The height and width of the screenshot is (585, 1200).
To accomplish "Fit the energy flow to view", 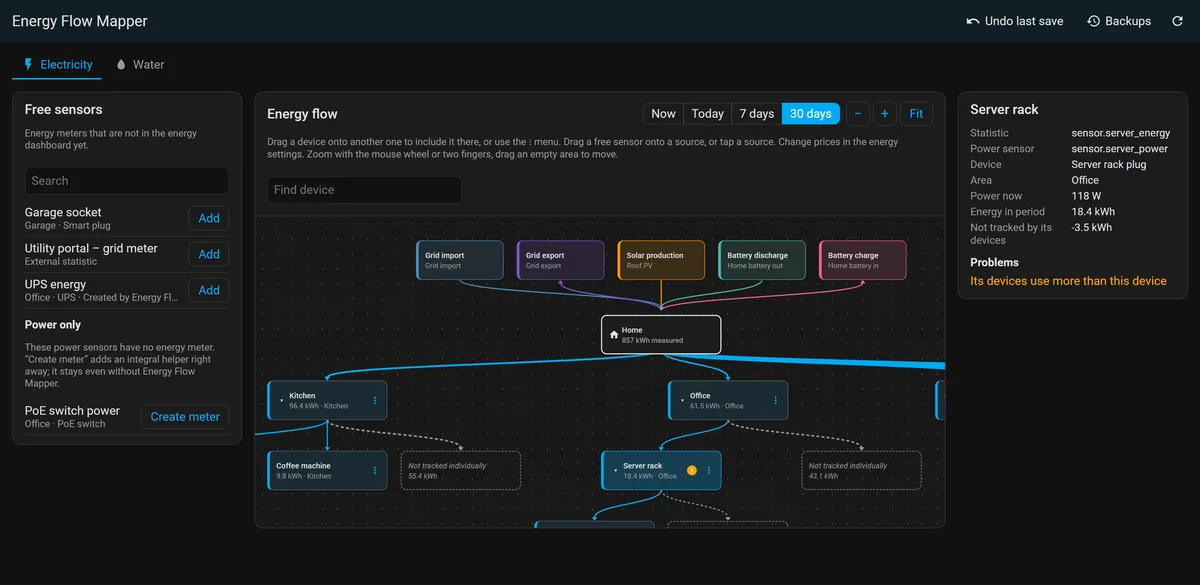I will (916, 114).
